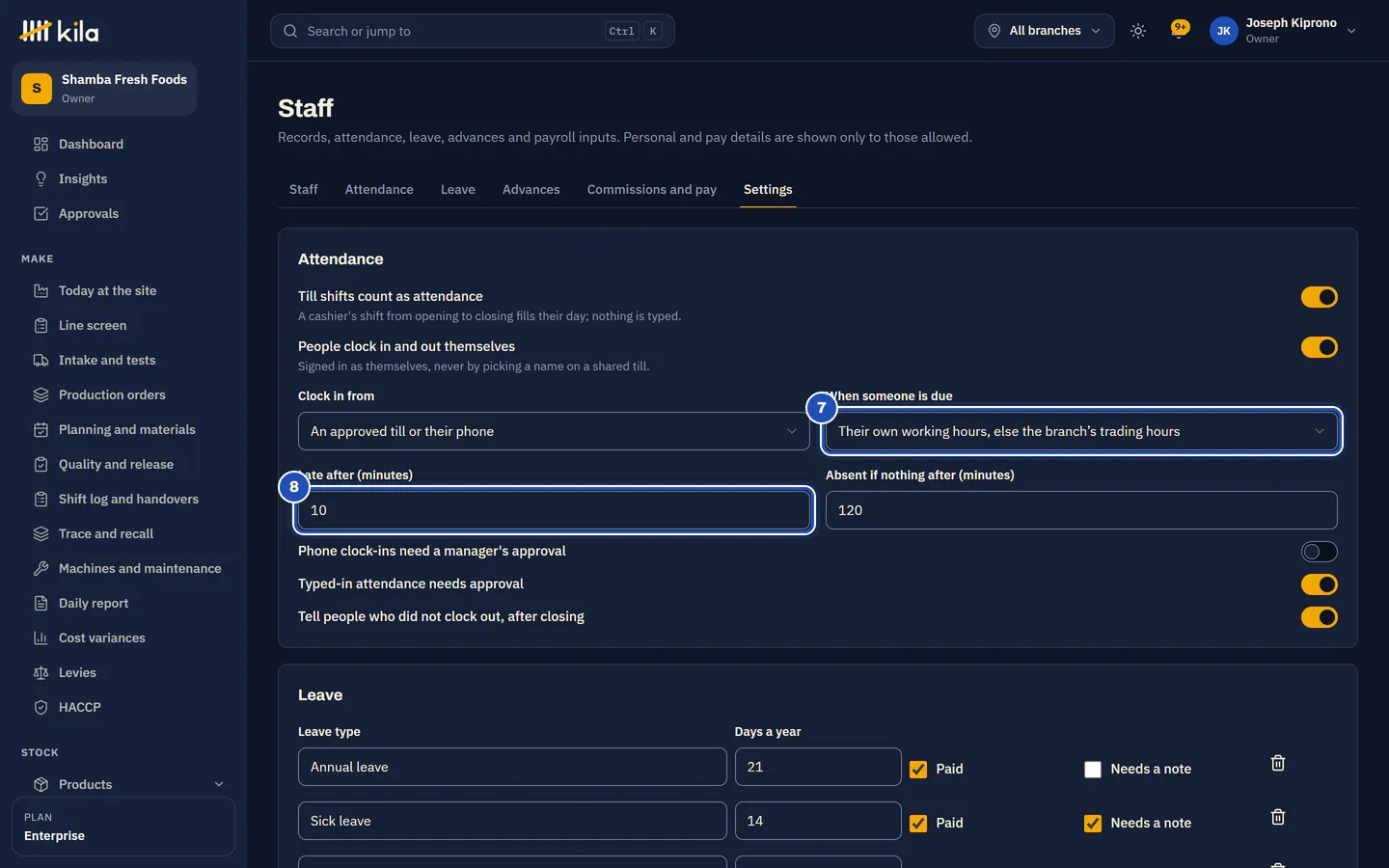Open notifications with 9+ badge
The width and height of the screenshot is (1389, 868).
(x=1179, y=30)
